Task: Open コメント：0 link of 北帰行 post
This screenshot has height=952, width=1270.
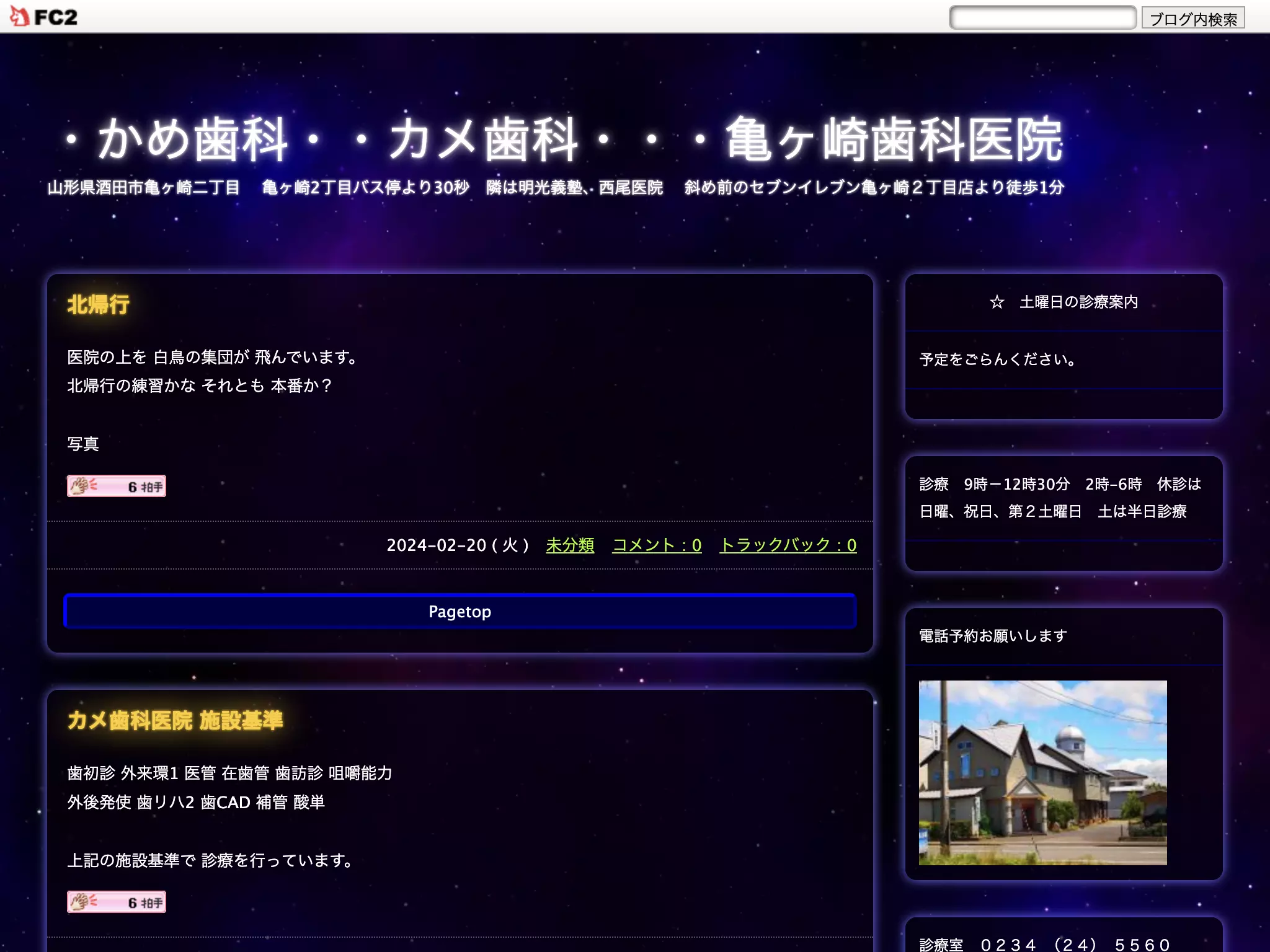Action: (657, 545)
